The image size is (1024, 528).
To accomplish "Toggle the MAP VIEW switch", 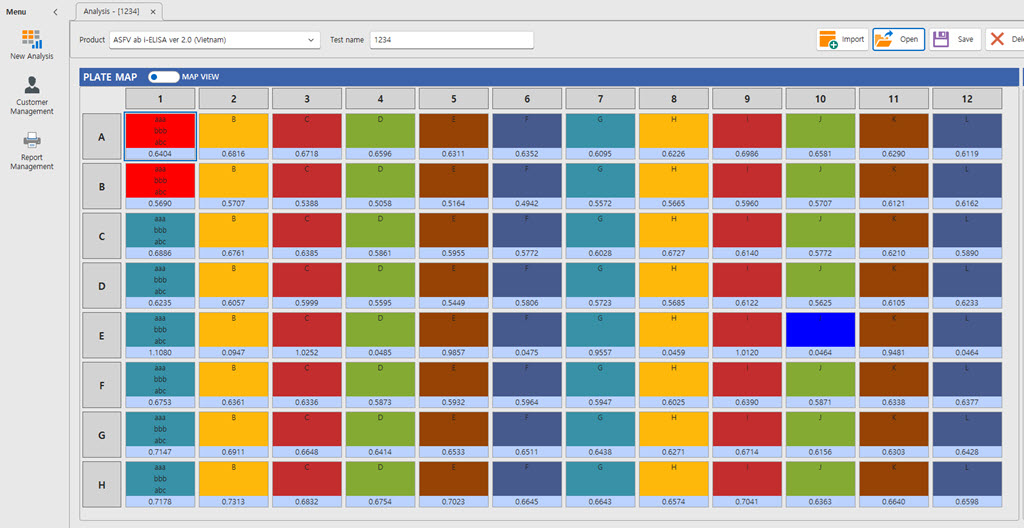I will click(163, 76).
